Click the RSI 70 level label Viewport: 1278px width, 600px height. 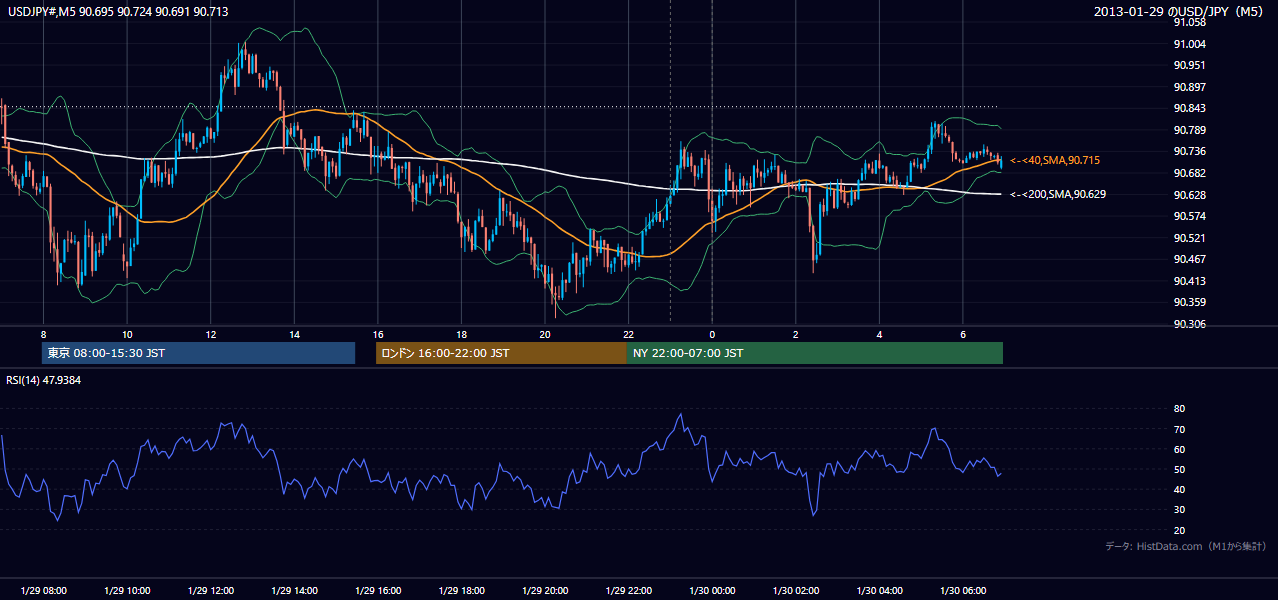[x=1179, y=429]
